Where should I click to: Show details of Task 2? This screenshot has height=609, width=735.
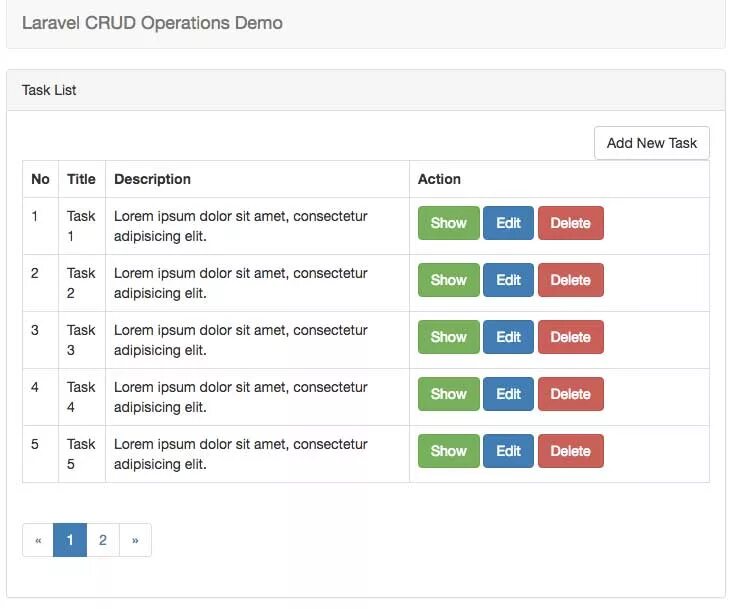(x=449, y=280)
